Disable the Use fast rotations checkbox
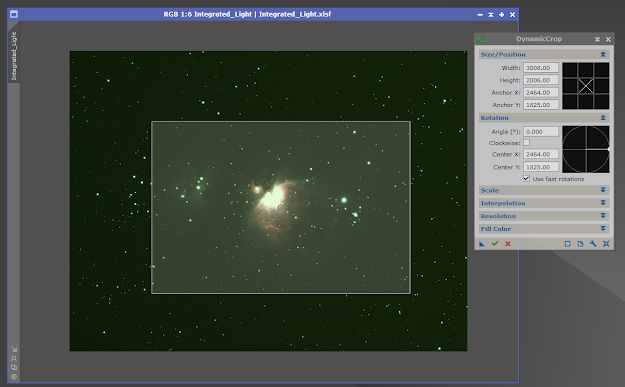The image size is (625, 387). (x=527, y=179)
